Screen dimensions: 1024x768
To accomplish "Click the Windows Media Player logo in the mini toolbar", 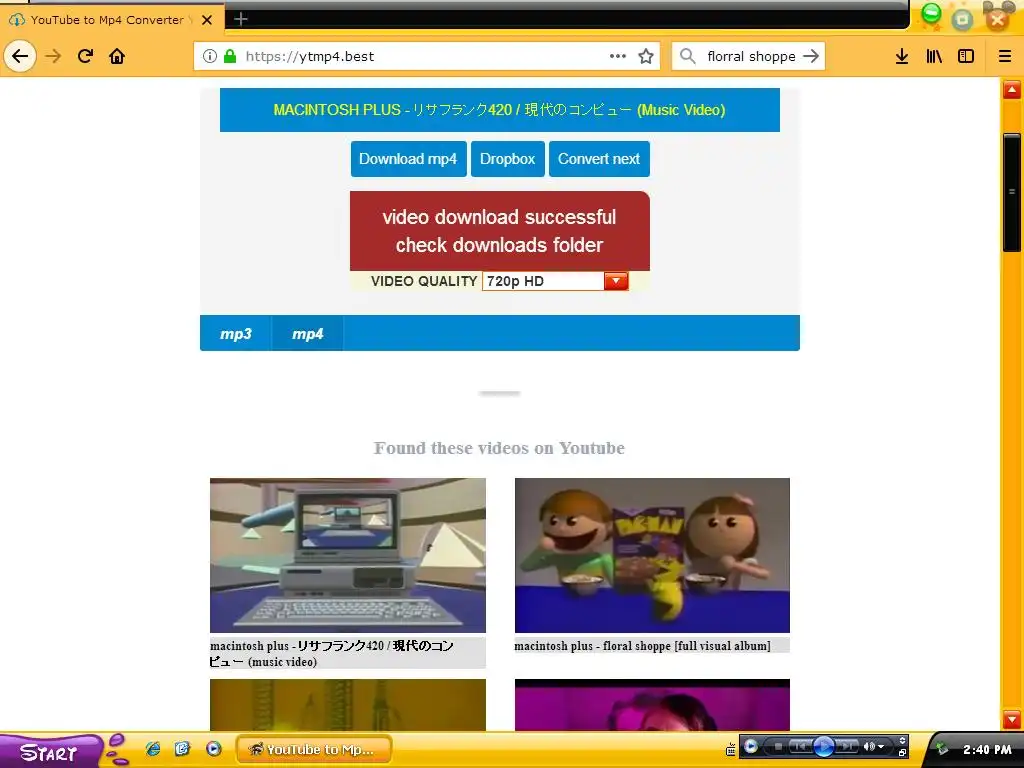I will (x=751, y=746).
